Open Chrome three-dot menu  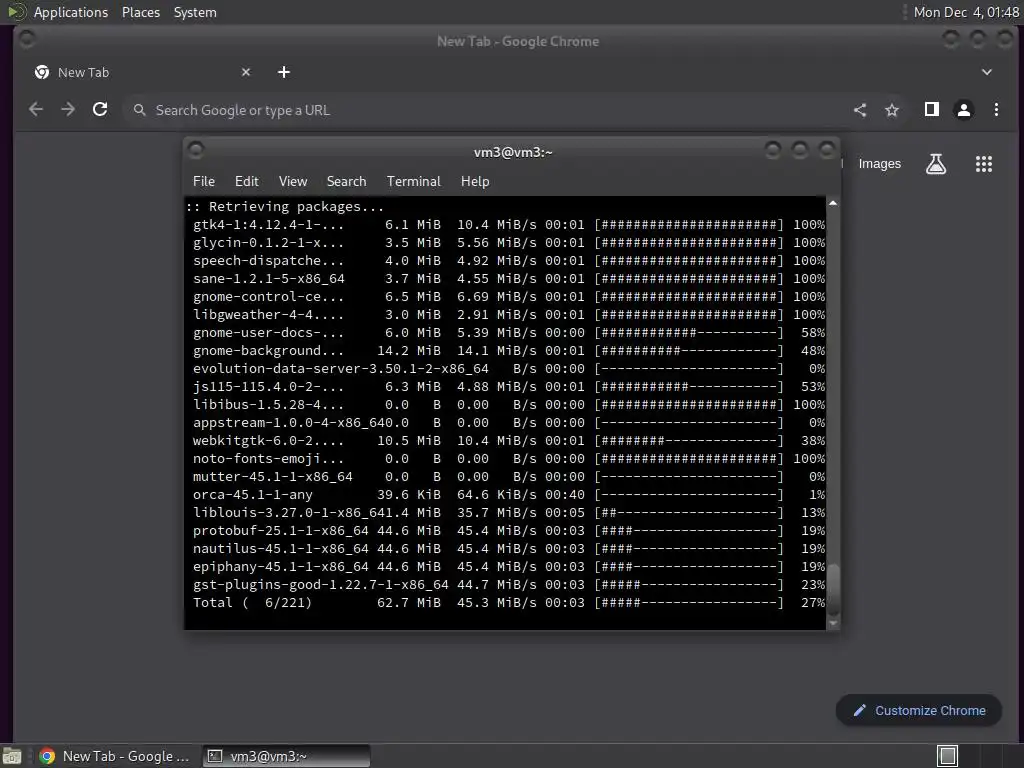tap(996, 110)
